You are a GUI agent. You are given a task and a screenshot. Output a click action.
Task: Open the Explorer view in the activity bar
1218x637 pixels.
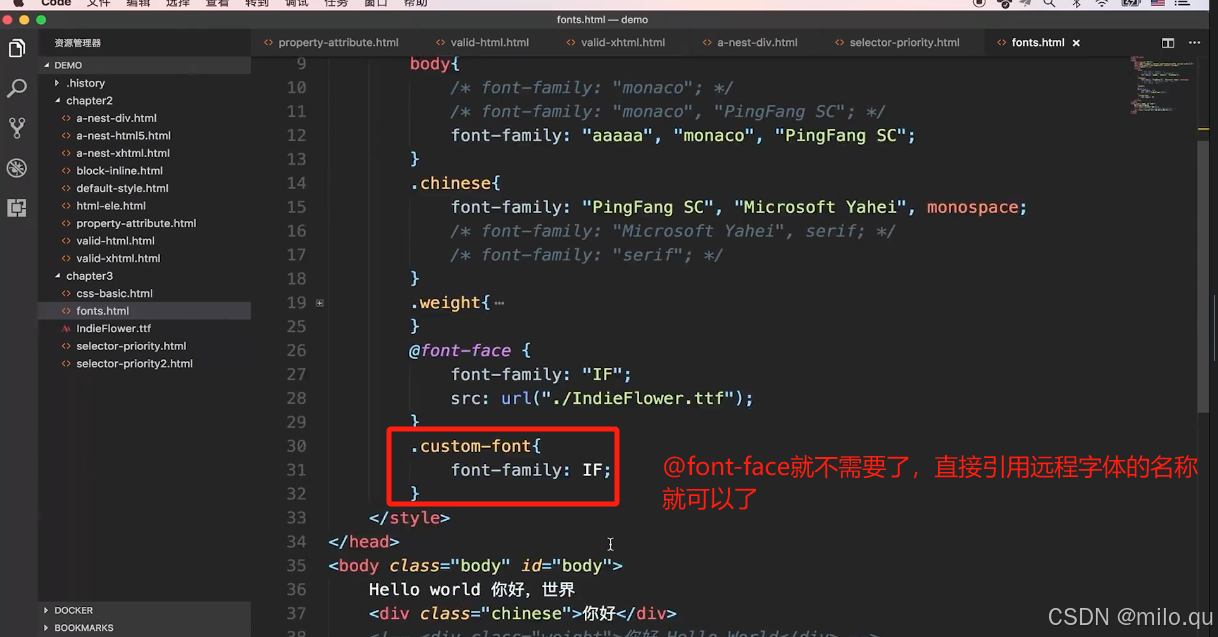(17, 48)
